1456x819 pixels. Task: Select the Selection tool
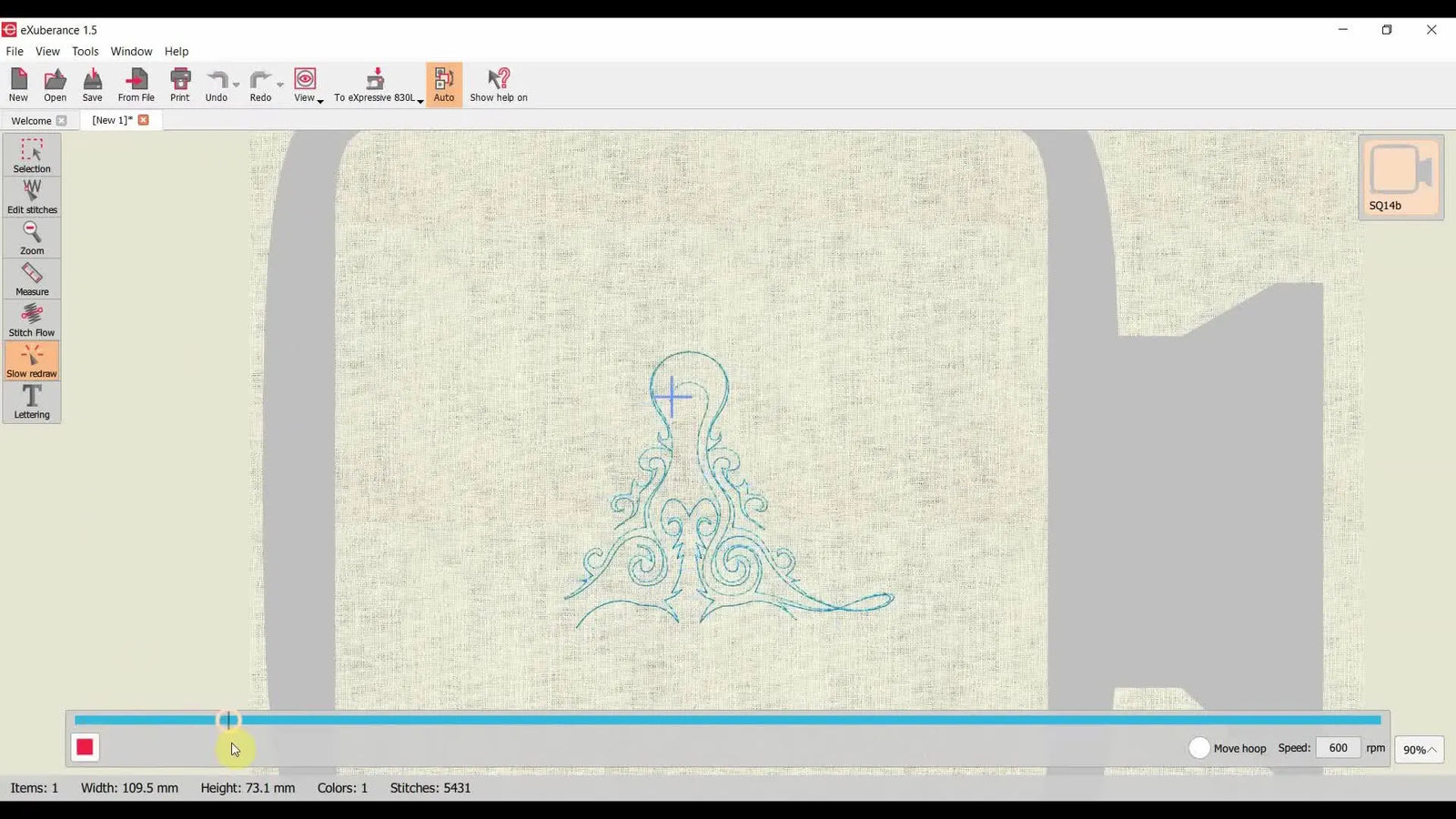pyautogui.click(x=32, y=155)
